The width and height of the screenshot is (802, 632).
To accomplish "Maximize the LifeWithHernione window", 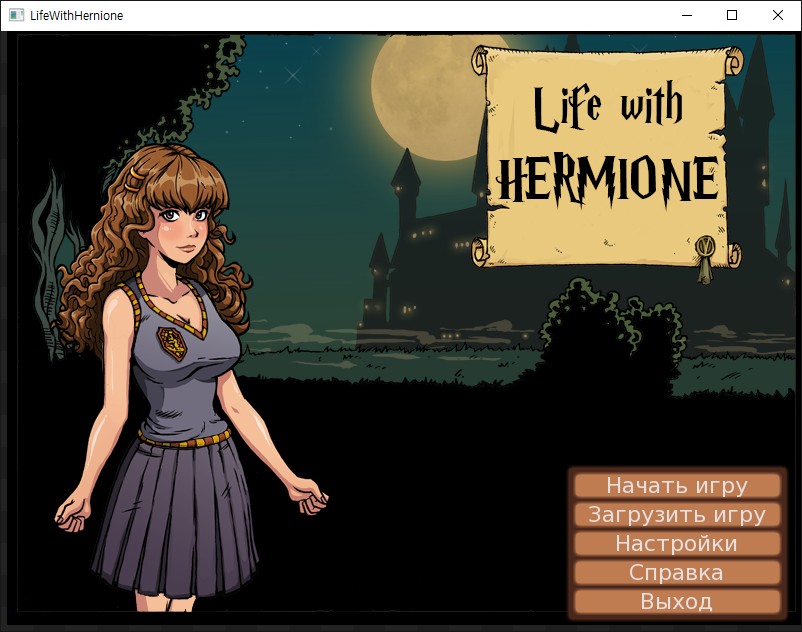I will 732,15.
